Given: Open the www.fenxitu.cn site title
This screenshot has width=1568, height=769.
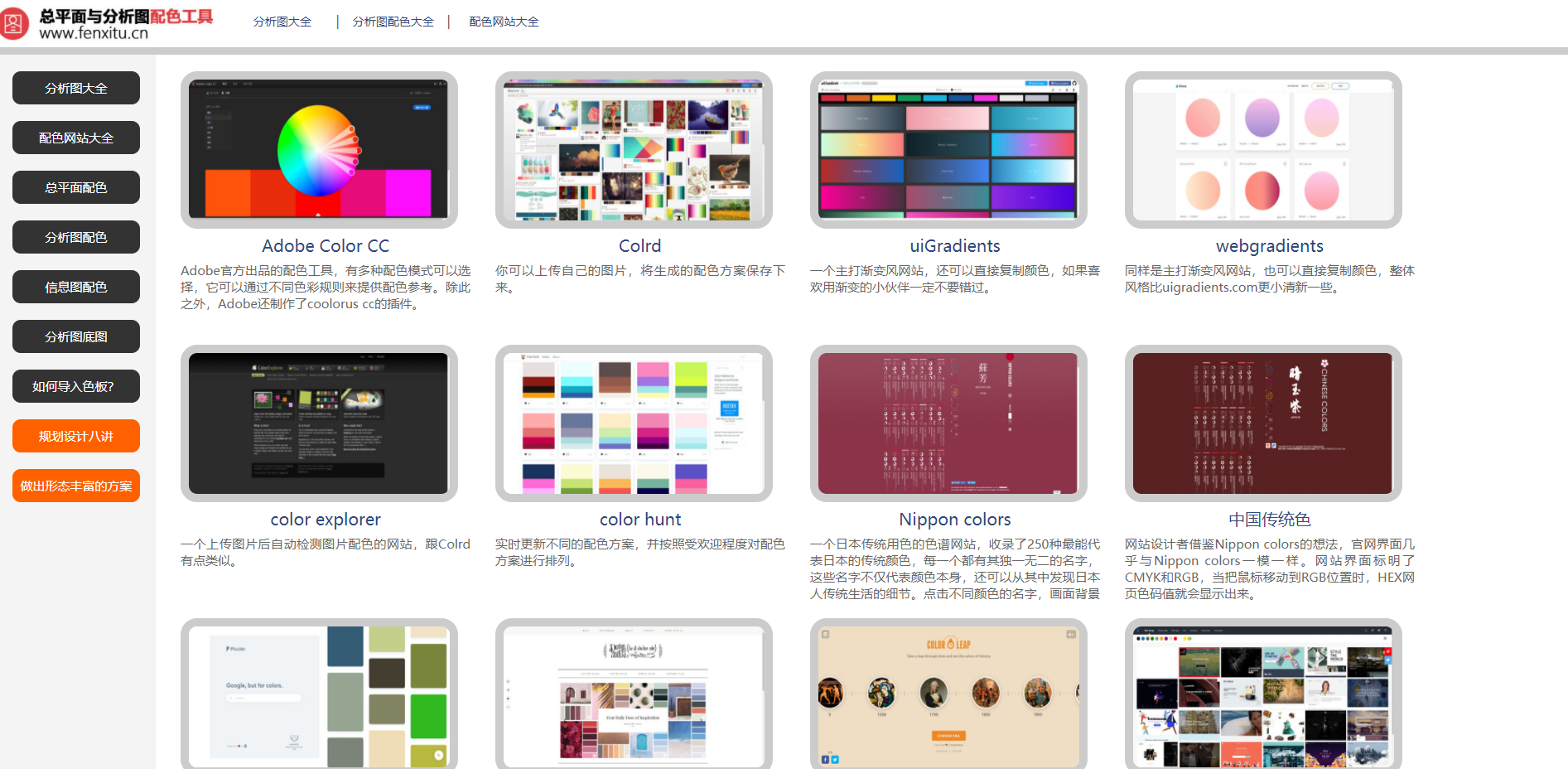Looking at the screenshot, I should click(94, 34).
